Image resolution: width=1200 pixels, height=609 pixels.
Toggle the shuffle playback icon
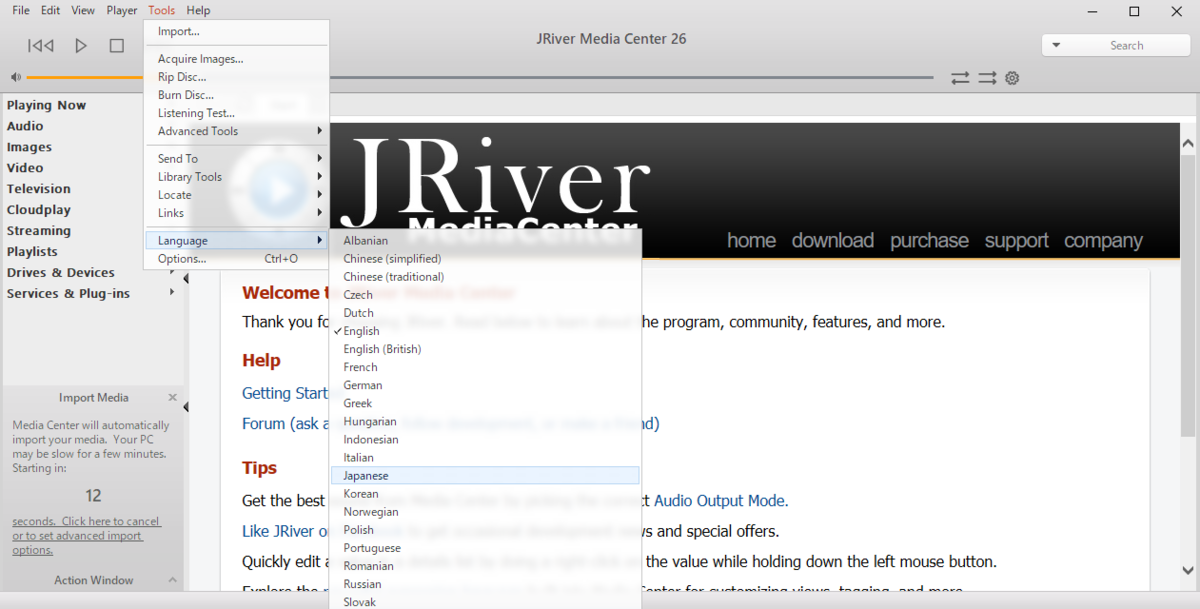(x=987, y=77)
